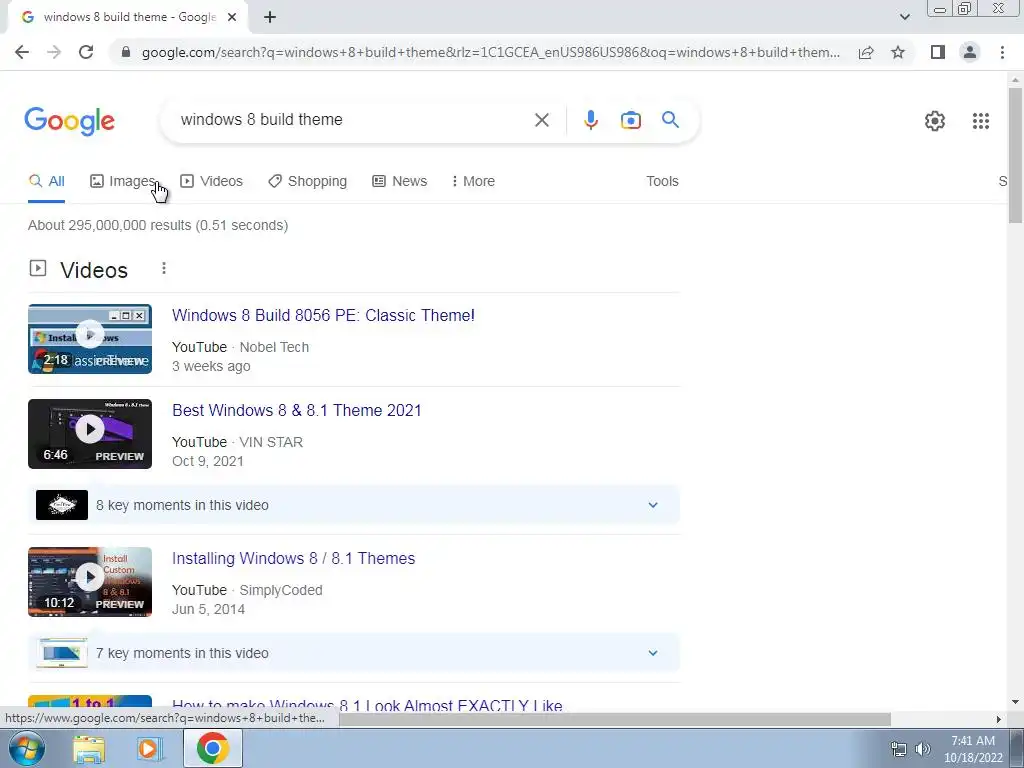Click the horizontal scrollbar thumb
This screenshot has height=768, width=1024.
click(615, 719)
